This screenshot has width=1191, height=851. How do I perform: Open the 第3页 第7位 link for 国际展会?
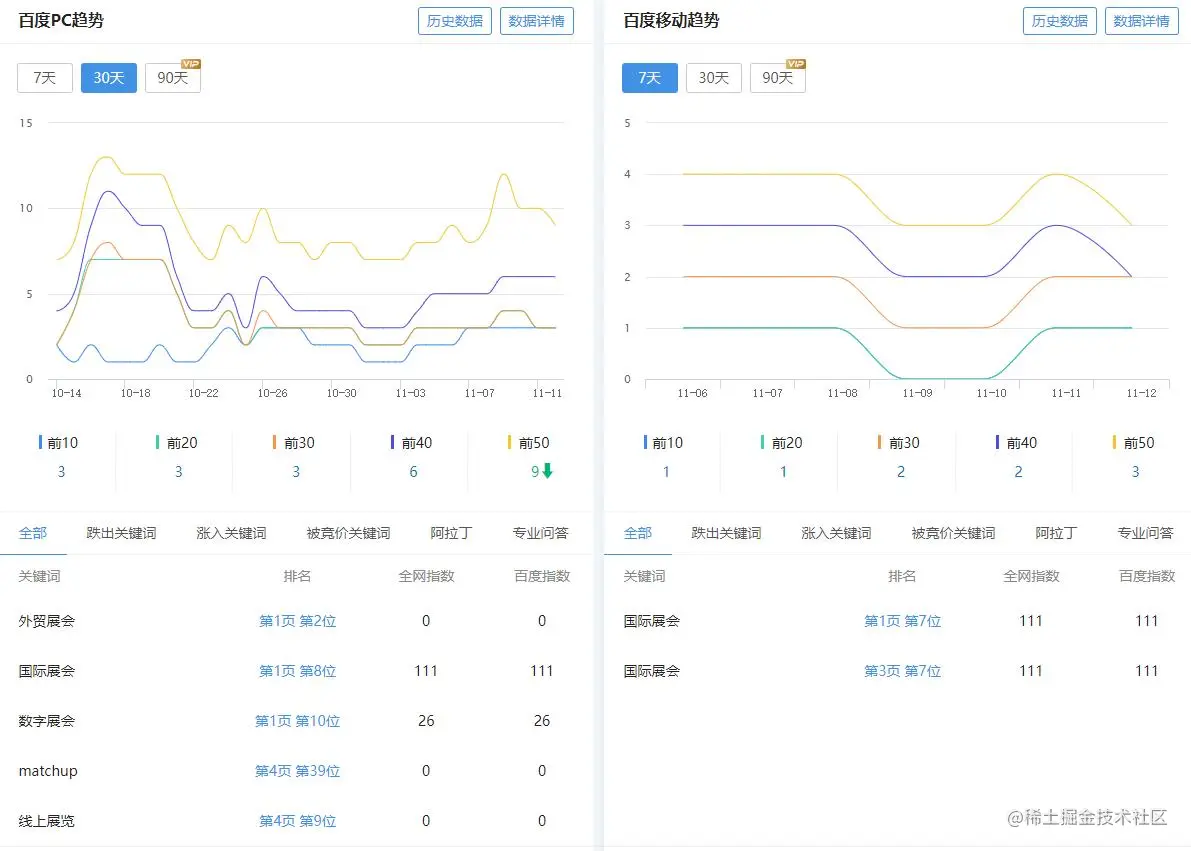pos(901,670)
